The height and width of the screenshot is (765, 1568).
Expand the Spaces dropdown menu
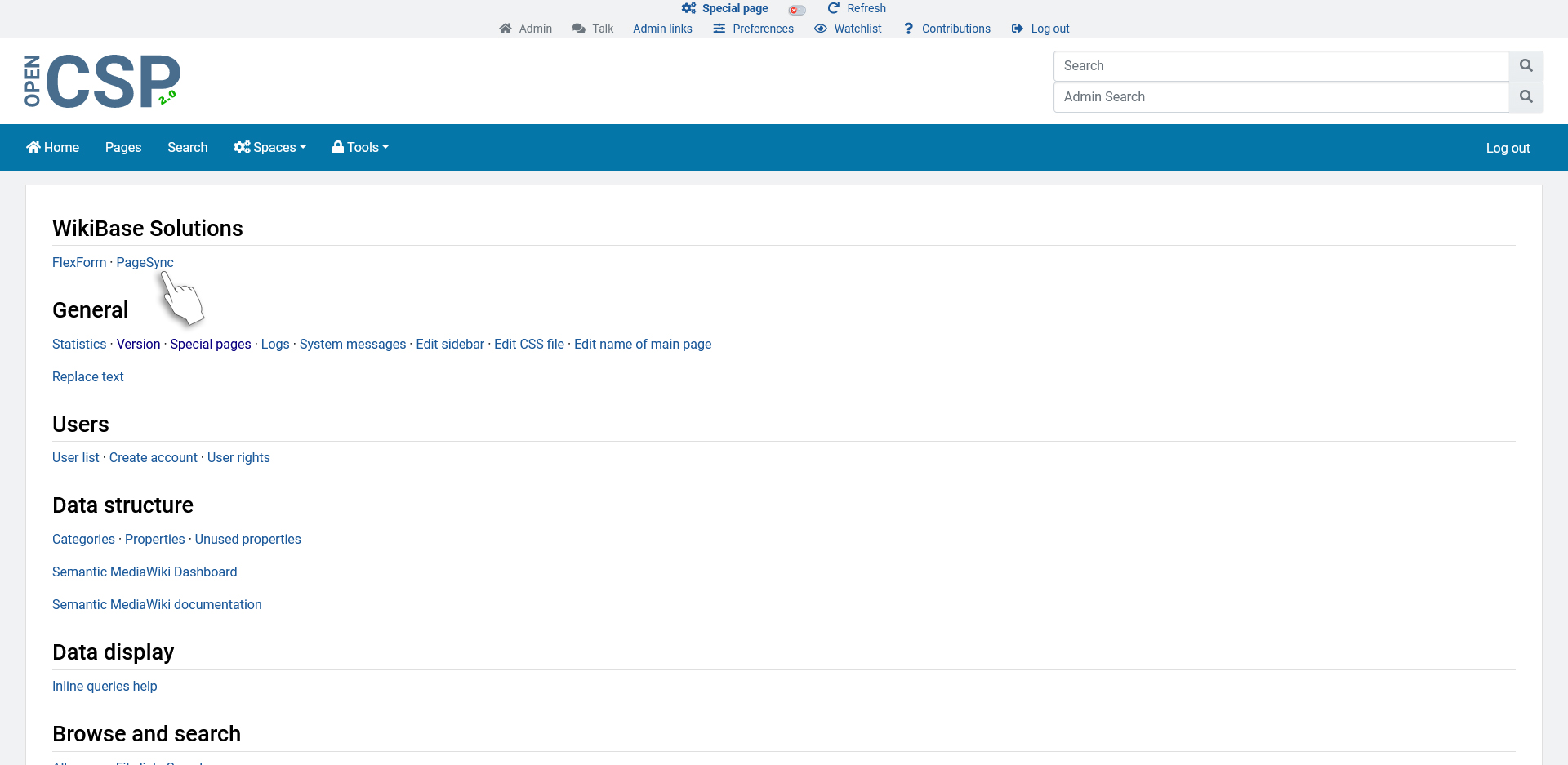[x=269, y=147]
